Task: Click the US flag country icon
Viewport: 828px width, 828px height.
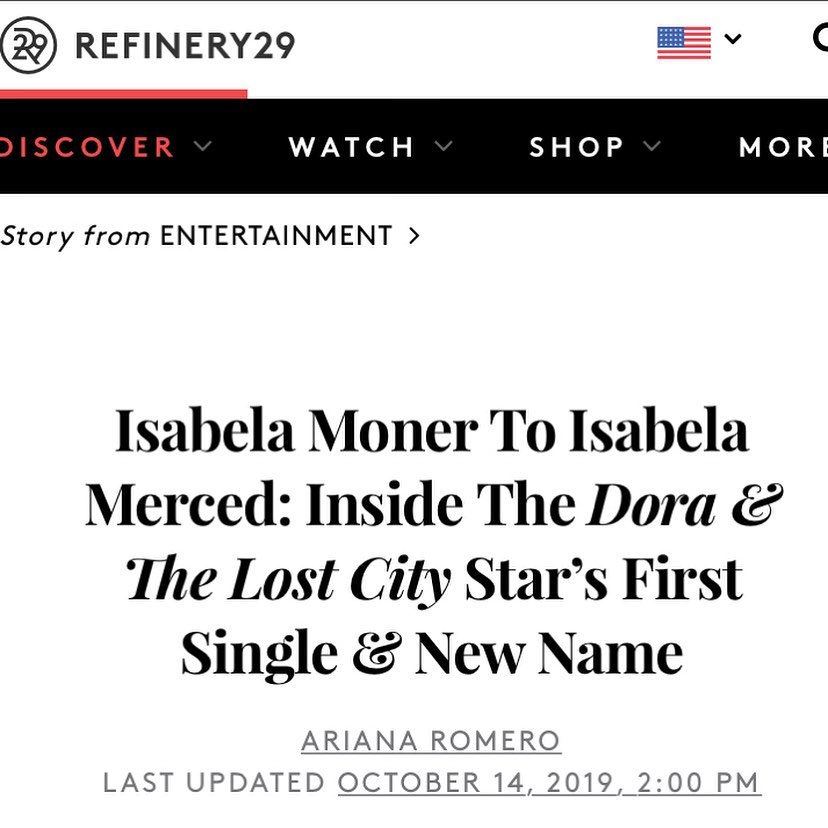Action: 684,42
